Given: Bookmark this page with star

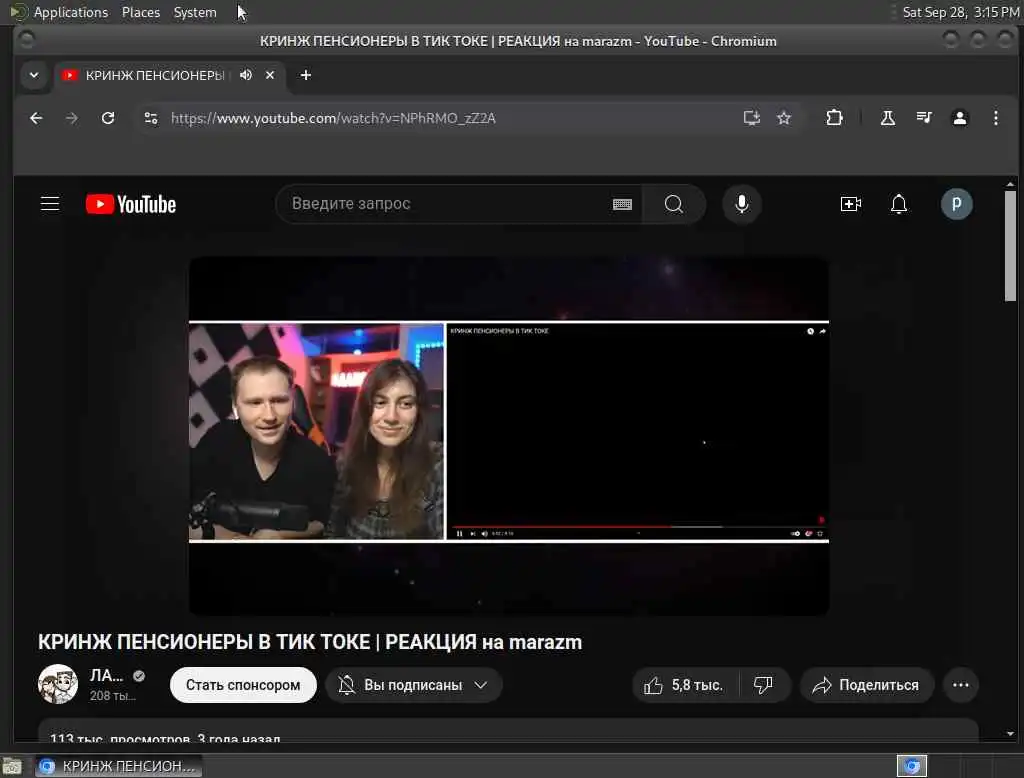Looking at the screenshot, I should (784, 118).
